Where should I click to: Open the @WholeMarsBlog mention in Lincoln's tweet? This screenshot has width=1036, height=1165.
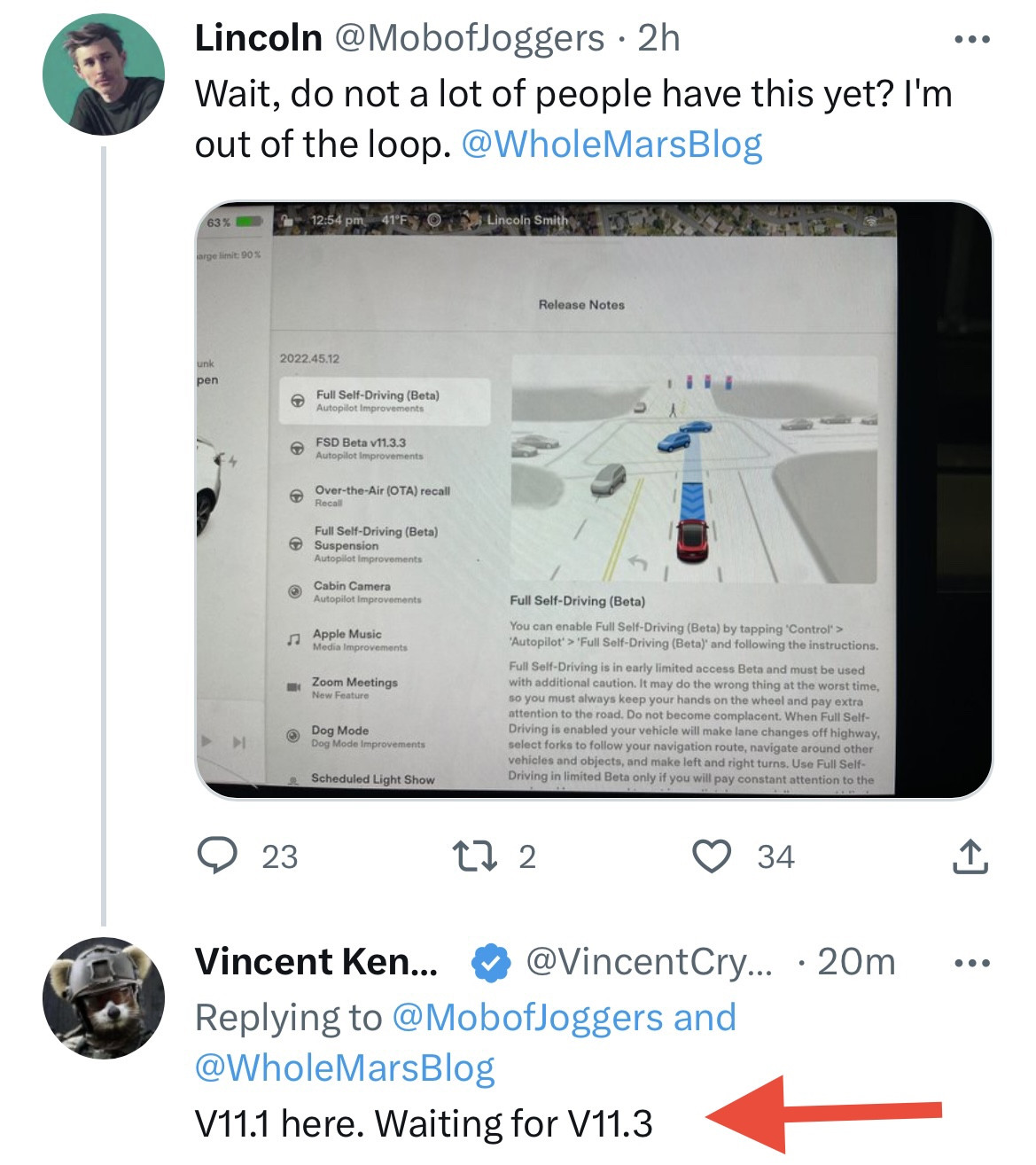coord(611,145)
